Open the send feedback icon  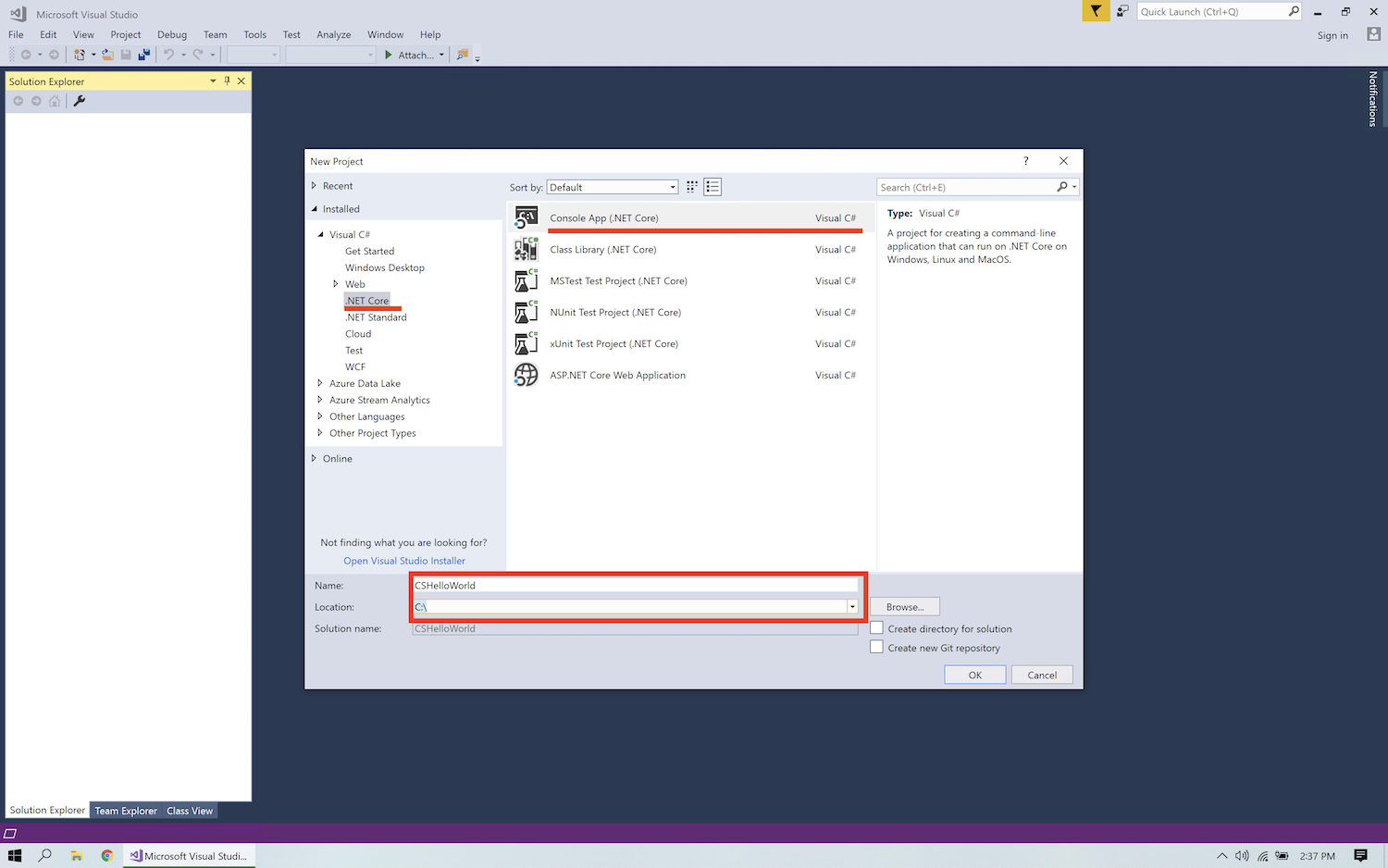pos(1122,11)
